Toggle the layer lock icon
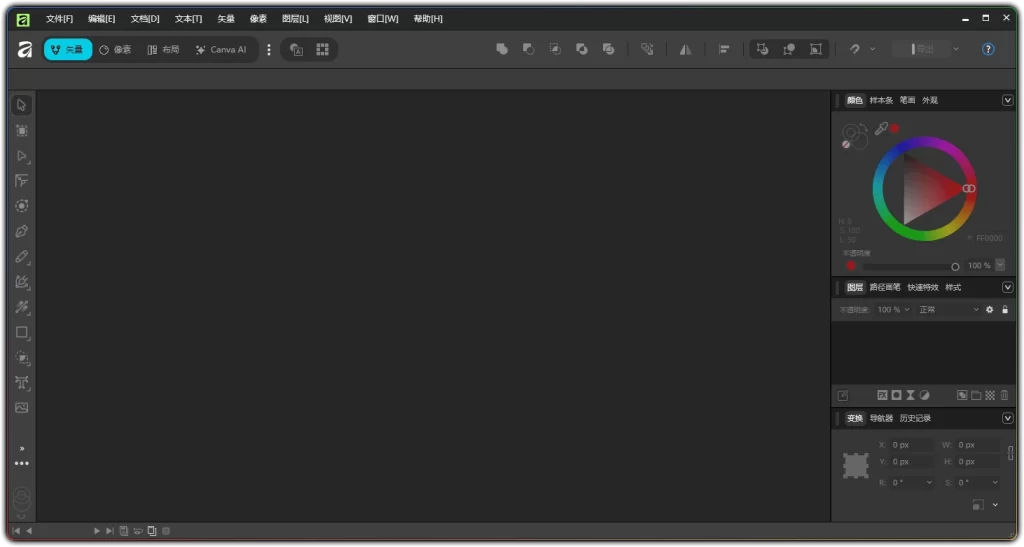Image resolution: width=1024 pixels, height=547 pixels. [1005, 309]
